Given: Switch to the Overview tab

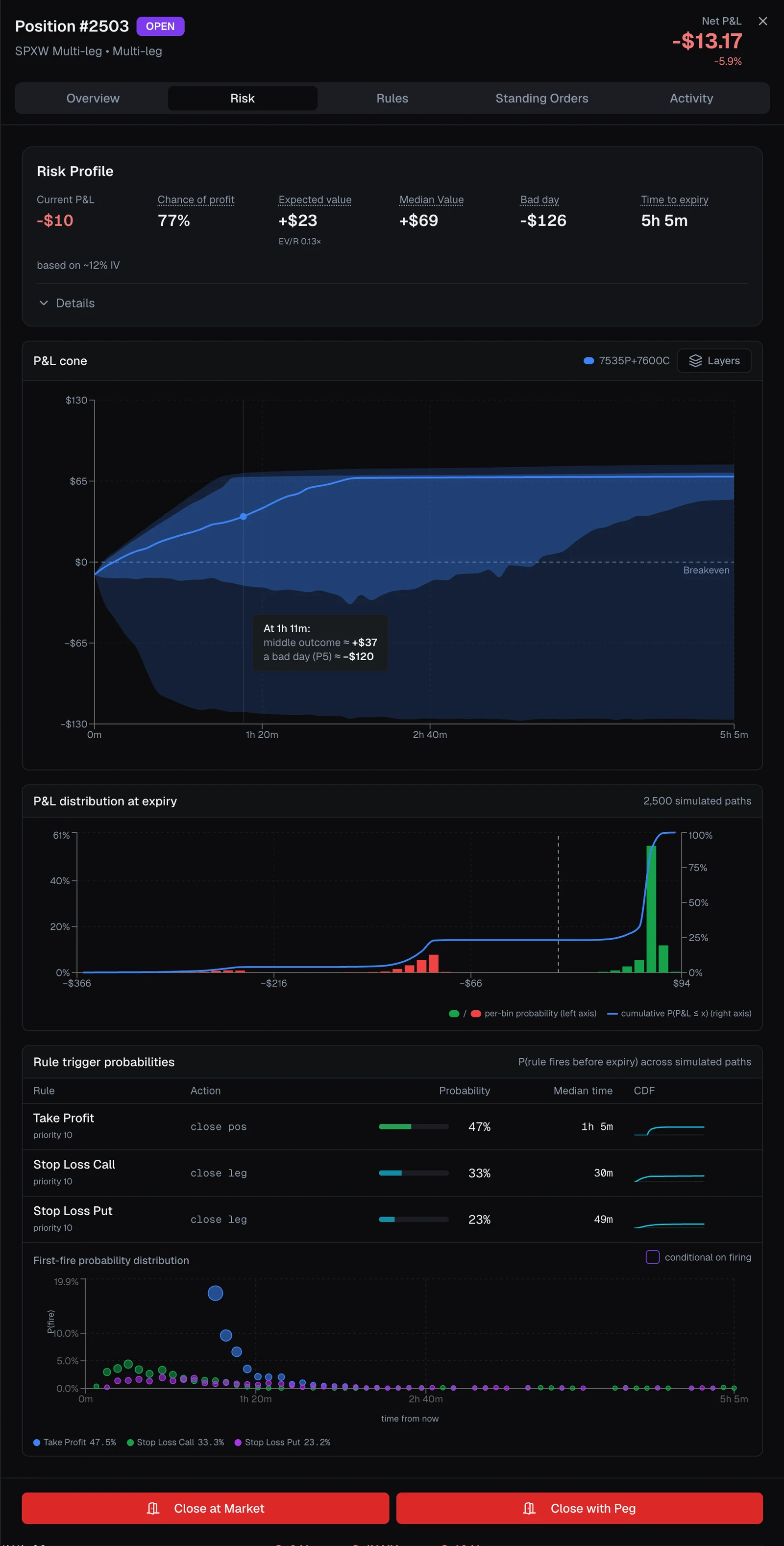Looking at the screenshot, I should tap(93, 99).
